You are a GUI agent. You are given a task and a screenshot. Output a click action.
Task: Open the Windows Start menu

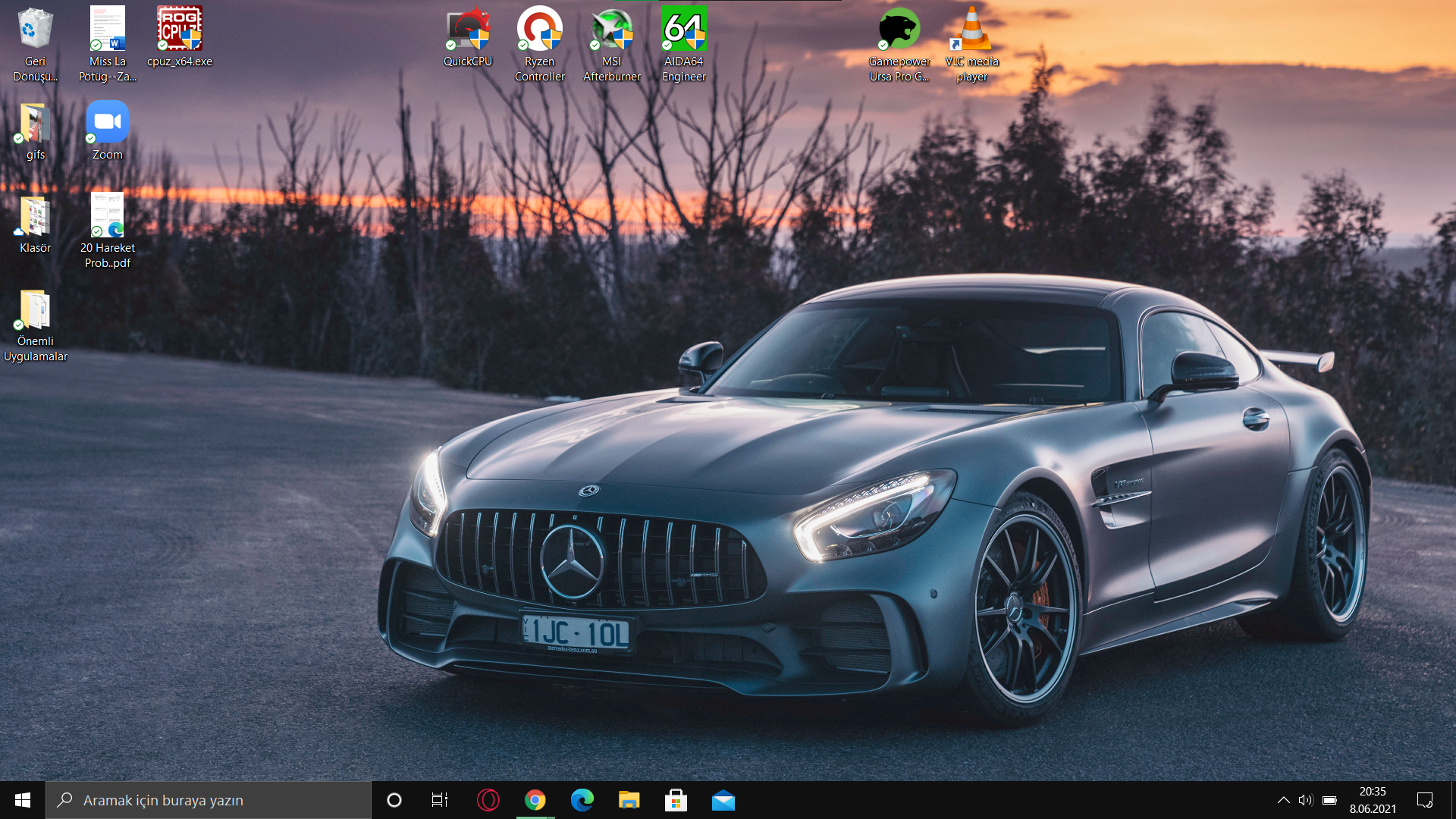point(23,800)
